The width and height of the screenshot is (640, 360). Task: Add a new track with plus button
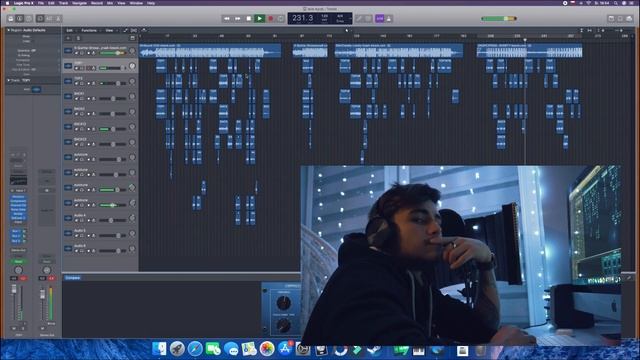[x=68, y=38]
